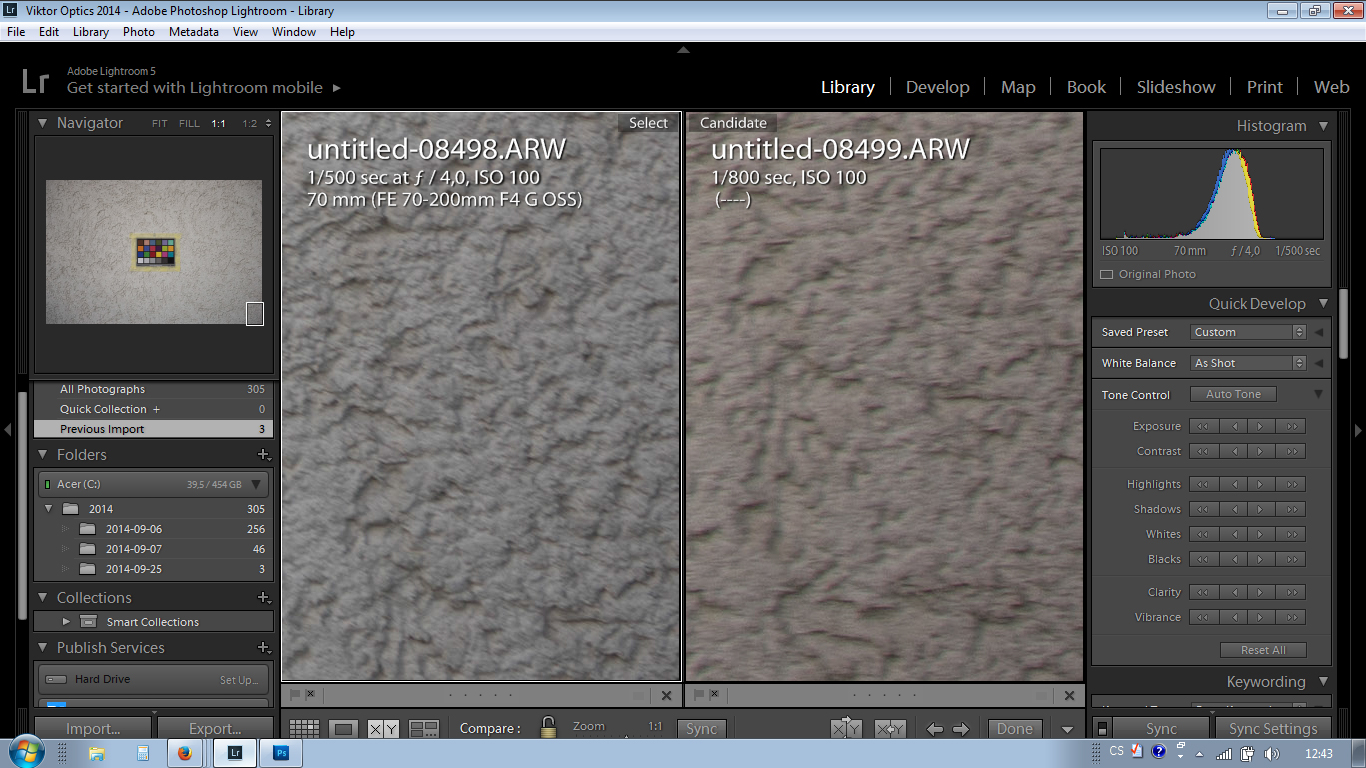This screenshot has height=768, width=1366.
Task: Switch to the Develop module
Action: 937,87
